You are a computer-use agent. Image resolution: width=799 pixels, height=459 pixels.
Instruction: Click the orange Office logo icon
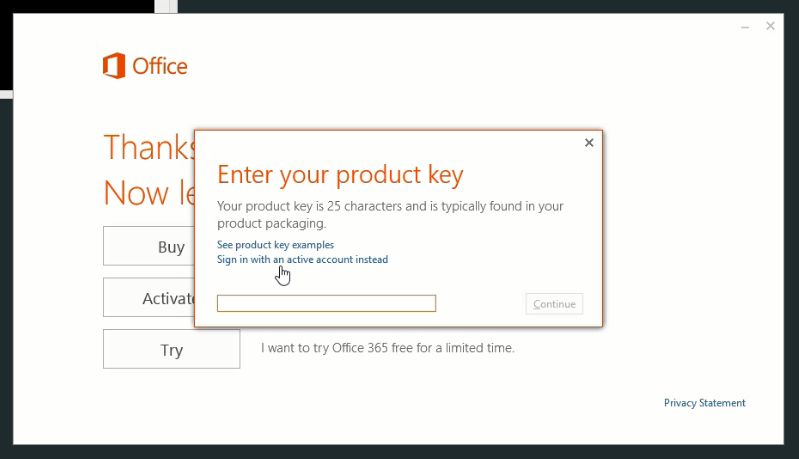[x=114, y=65]
